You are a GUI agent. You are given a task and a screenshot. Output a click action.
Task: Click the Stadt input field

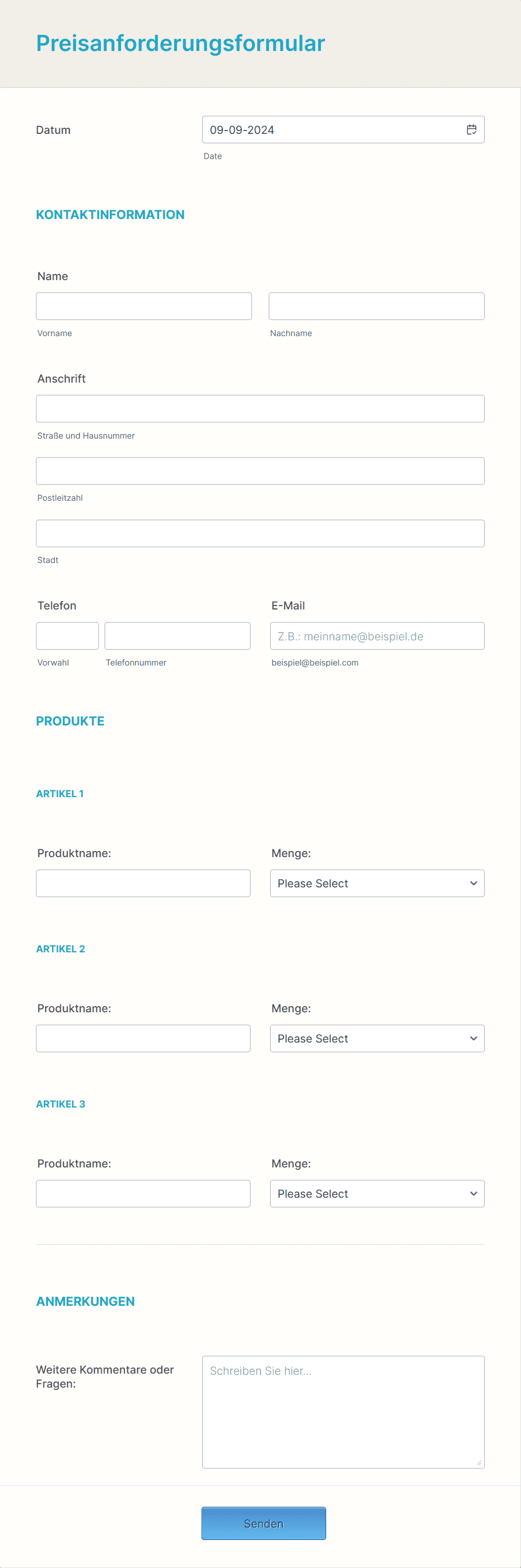pos(260,533)
